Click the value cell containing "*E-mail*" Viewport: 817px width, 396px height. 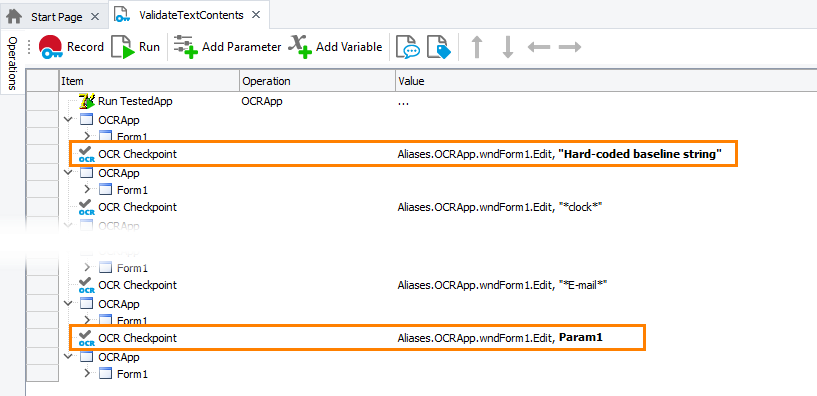(x=503, y=285)
